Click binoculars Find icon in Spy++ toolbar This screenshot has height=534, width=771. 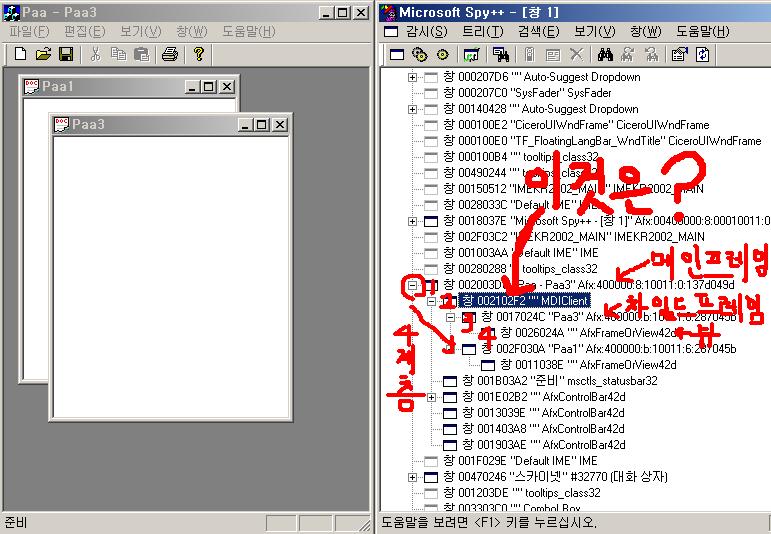605,55
